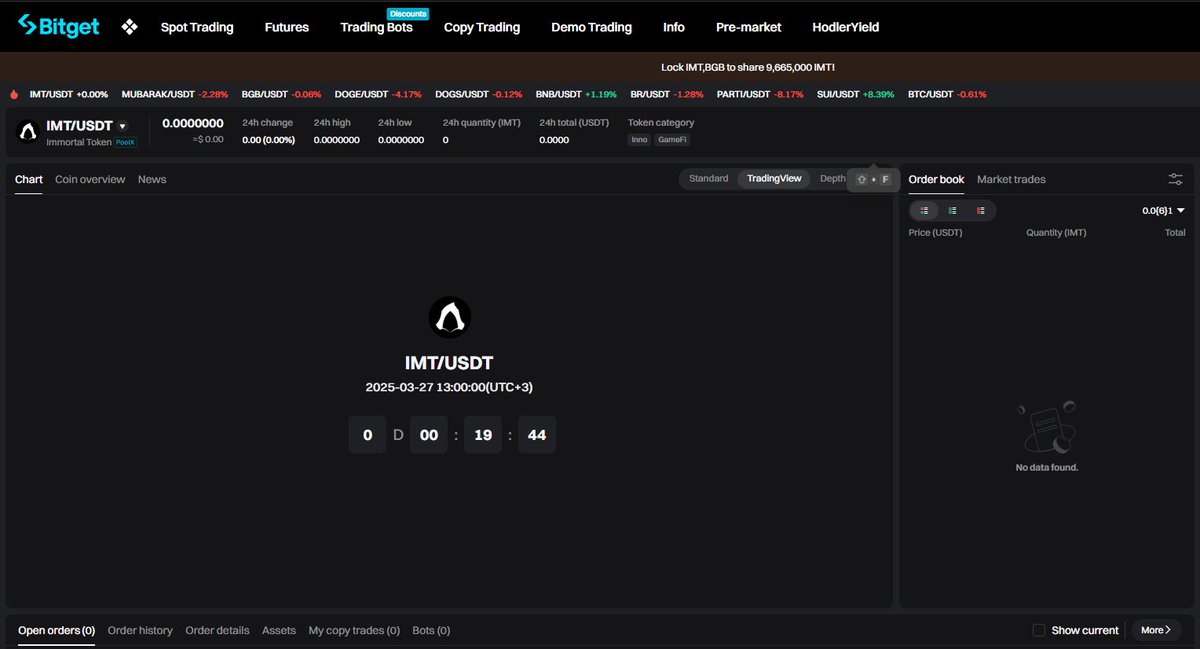This screenshot has height=649, width=1200.
Task: Open My copy trades (0) tab
Action: coord(354,630)
